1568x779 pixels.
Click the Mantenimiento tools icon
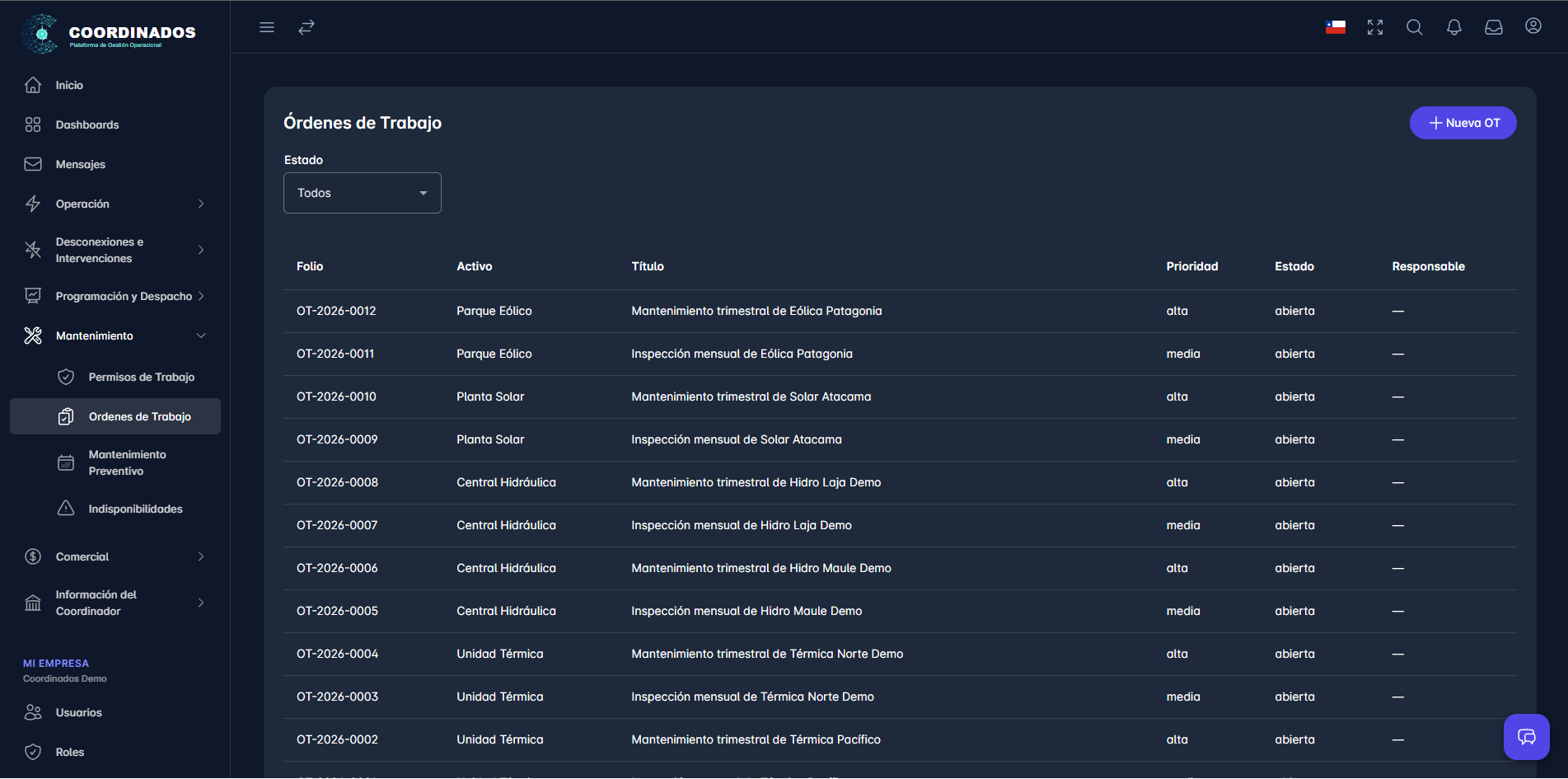click(33, 336)
